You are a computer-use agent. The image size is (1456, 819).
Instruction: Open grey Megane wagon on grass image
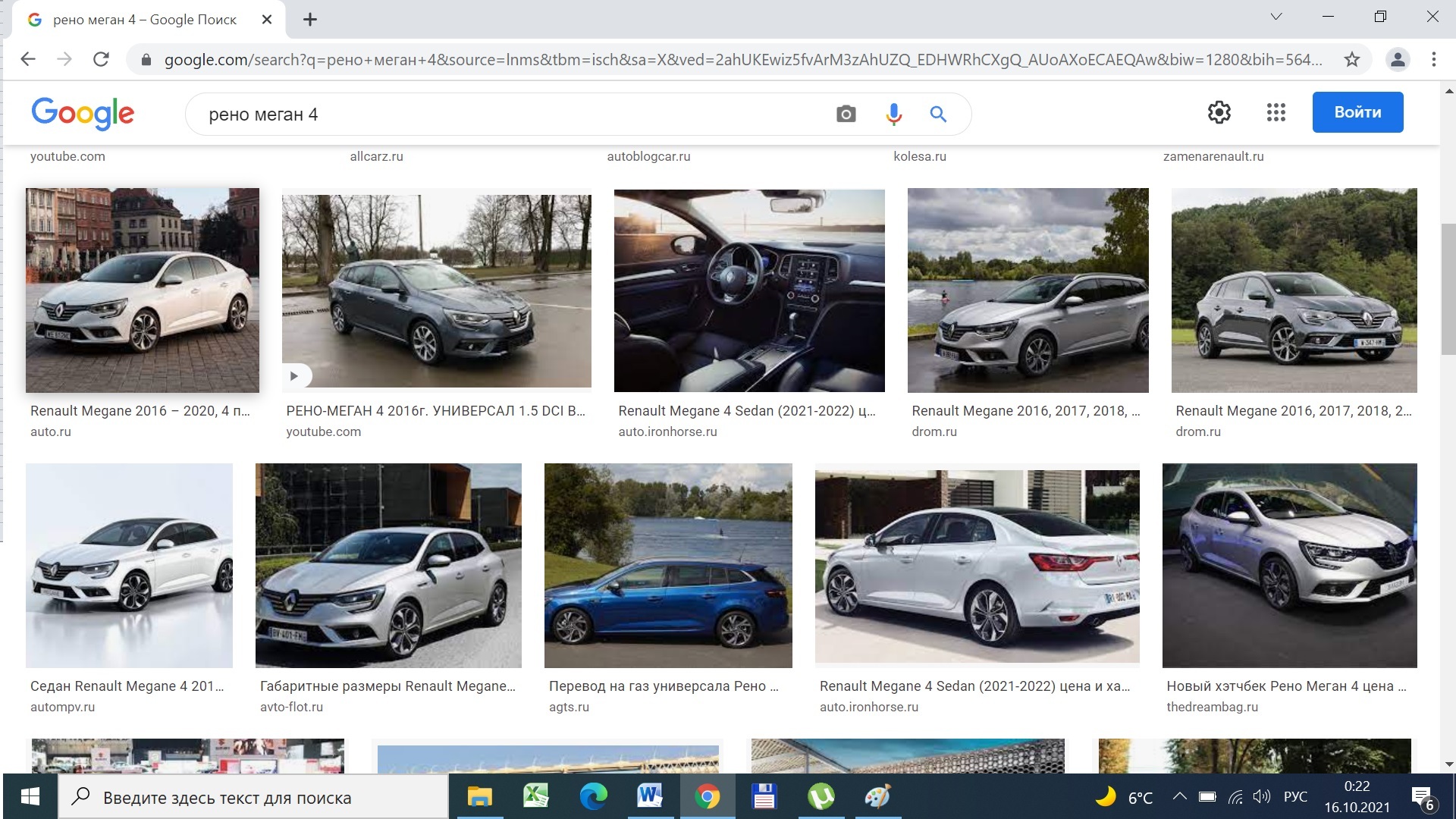tap(1294, 290)
